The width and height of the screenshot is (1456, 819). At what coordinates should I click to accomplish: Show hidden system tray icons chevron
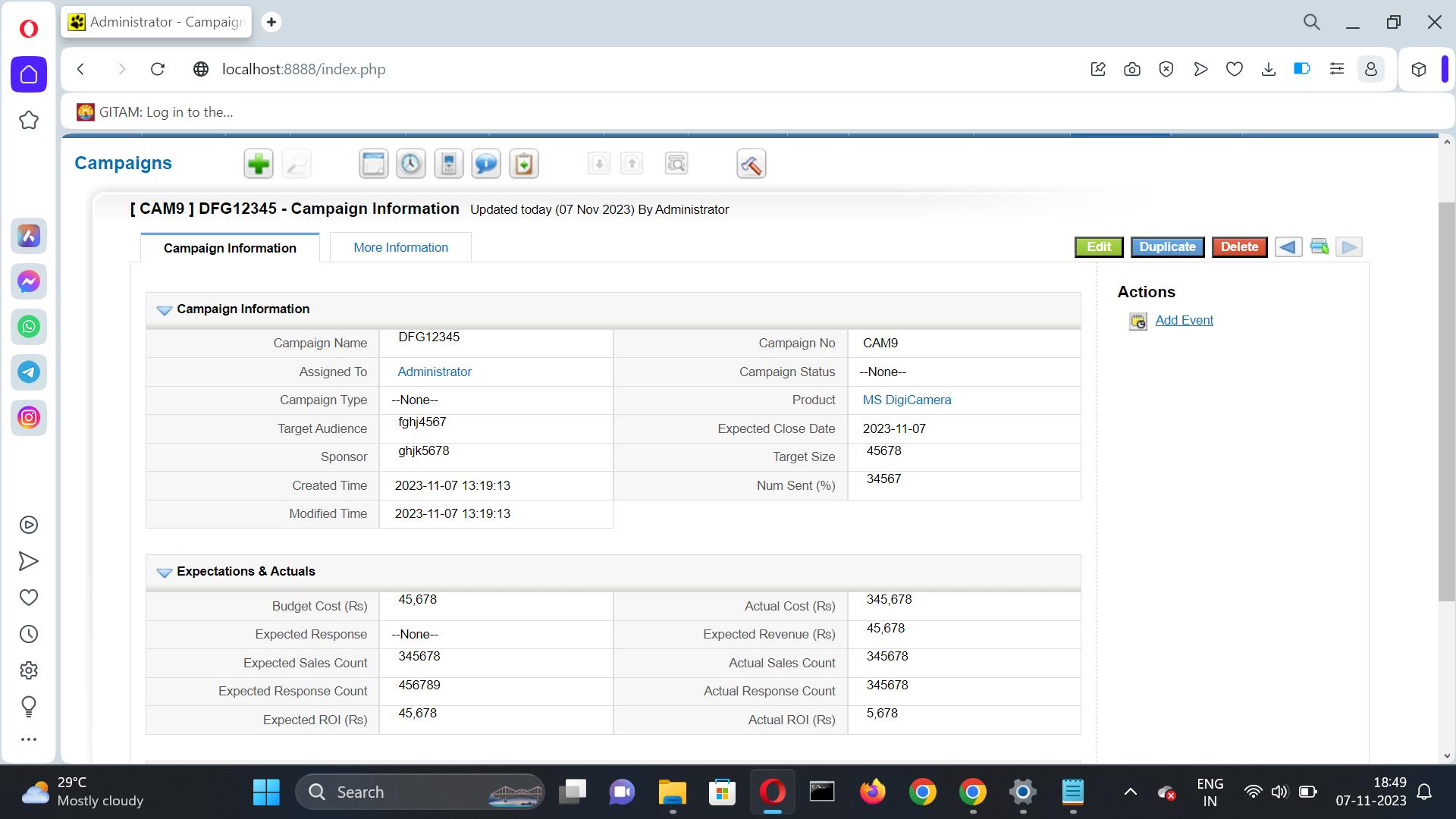click(1130, 792)
